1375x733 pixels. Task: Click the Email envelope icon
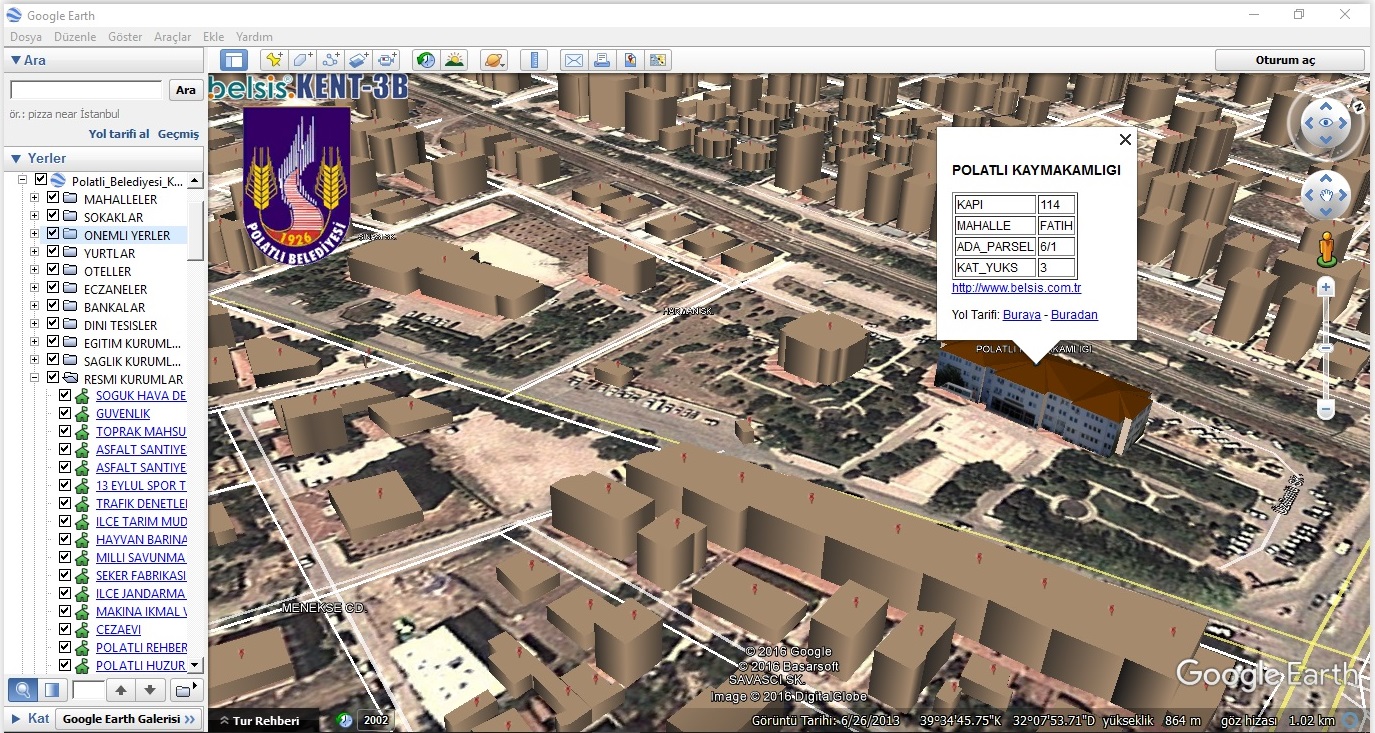573,60
